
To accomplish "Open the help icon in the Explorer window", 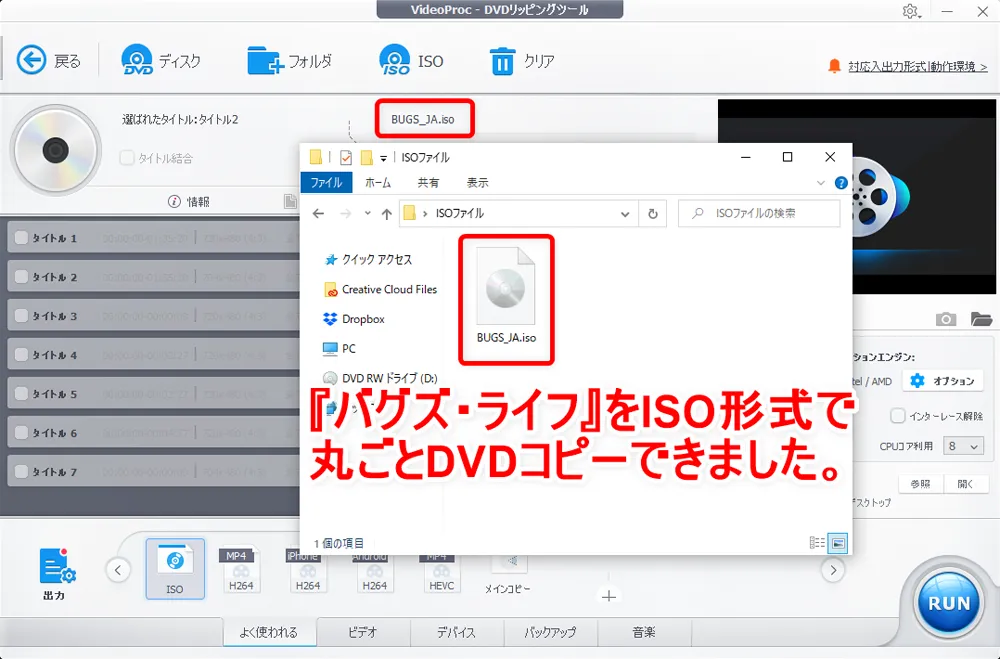I will coord(841,183).
